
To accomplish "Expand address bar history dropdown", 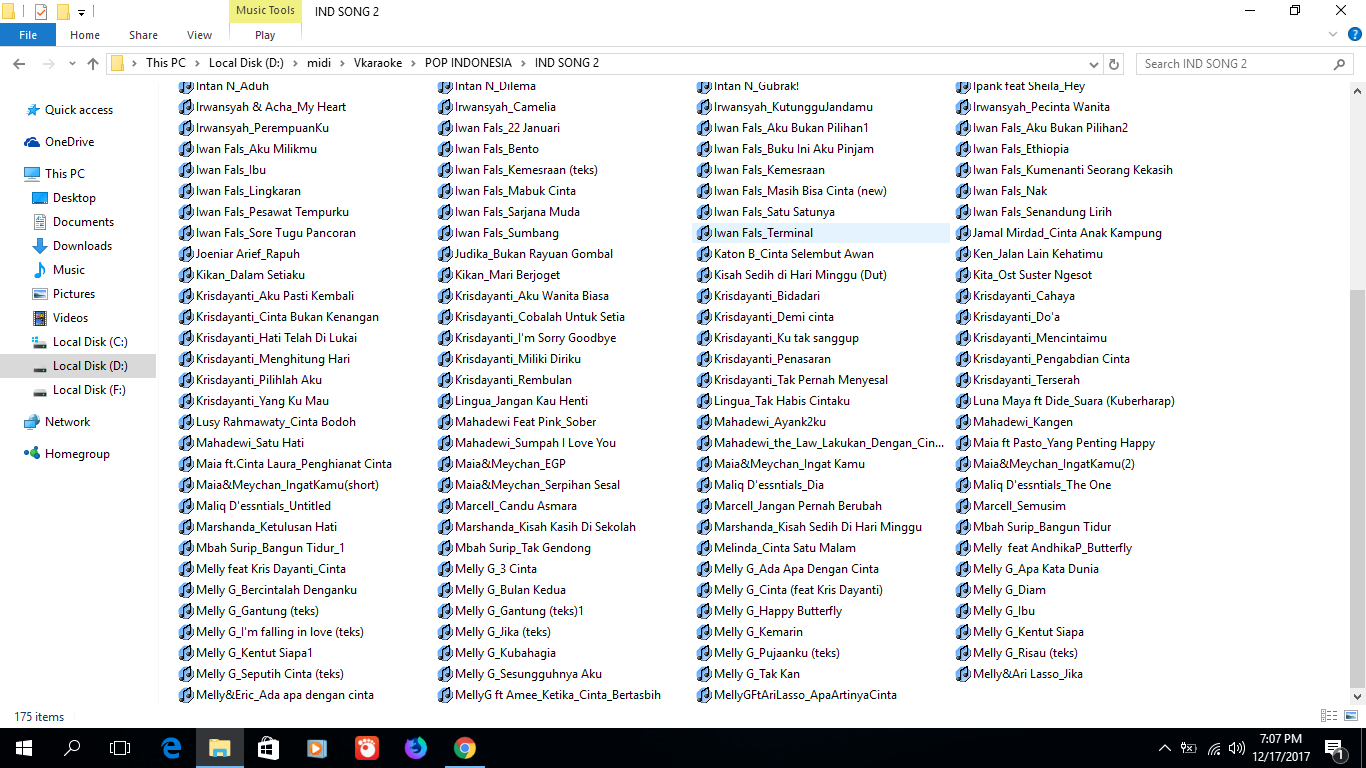I will [1094, 64].
